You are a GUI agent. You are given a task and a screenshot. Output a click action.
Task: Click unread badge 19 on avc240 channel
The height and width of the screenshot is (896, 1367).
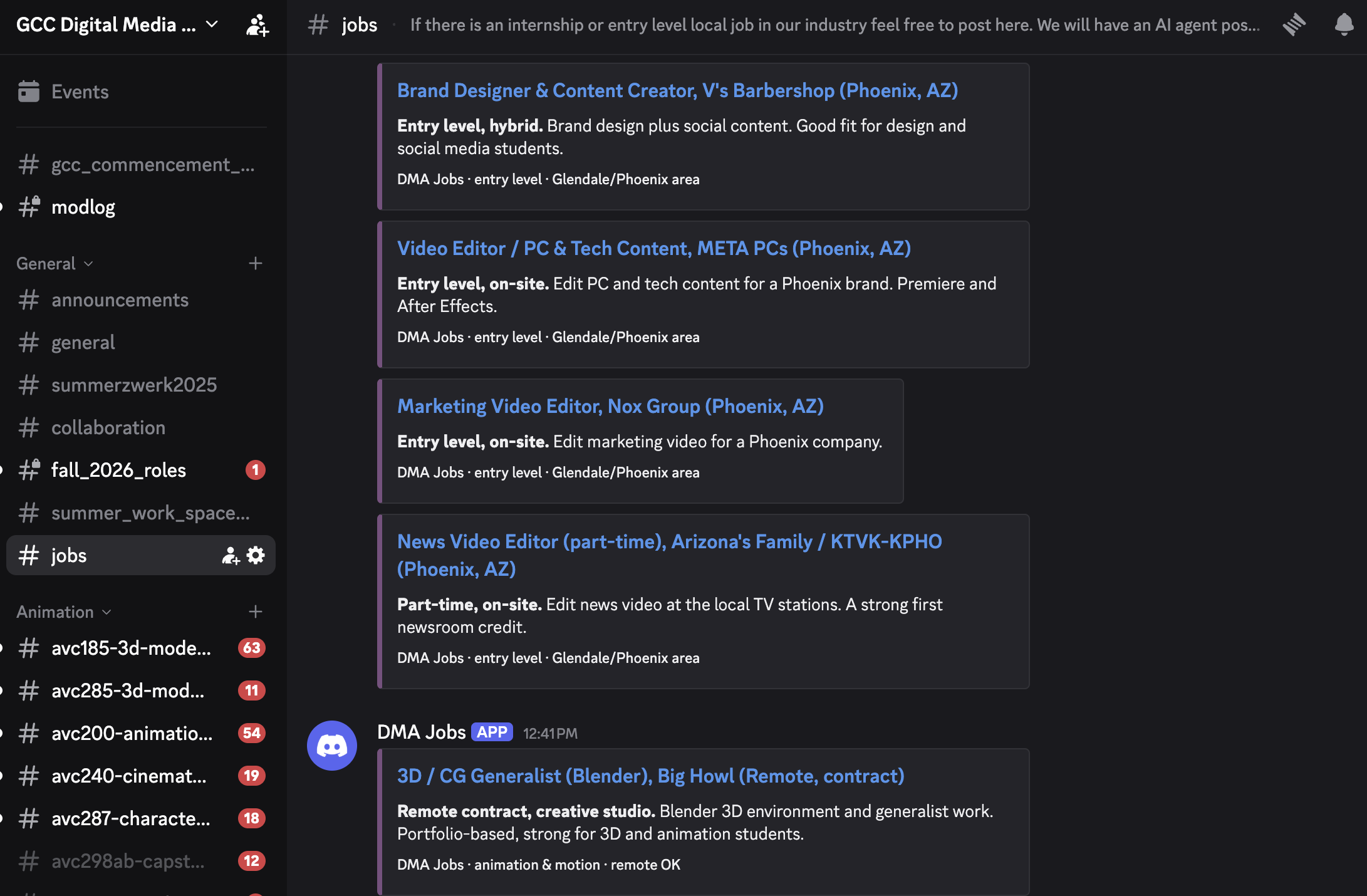(252, 776)
